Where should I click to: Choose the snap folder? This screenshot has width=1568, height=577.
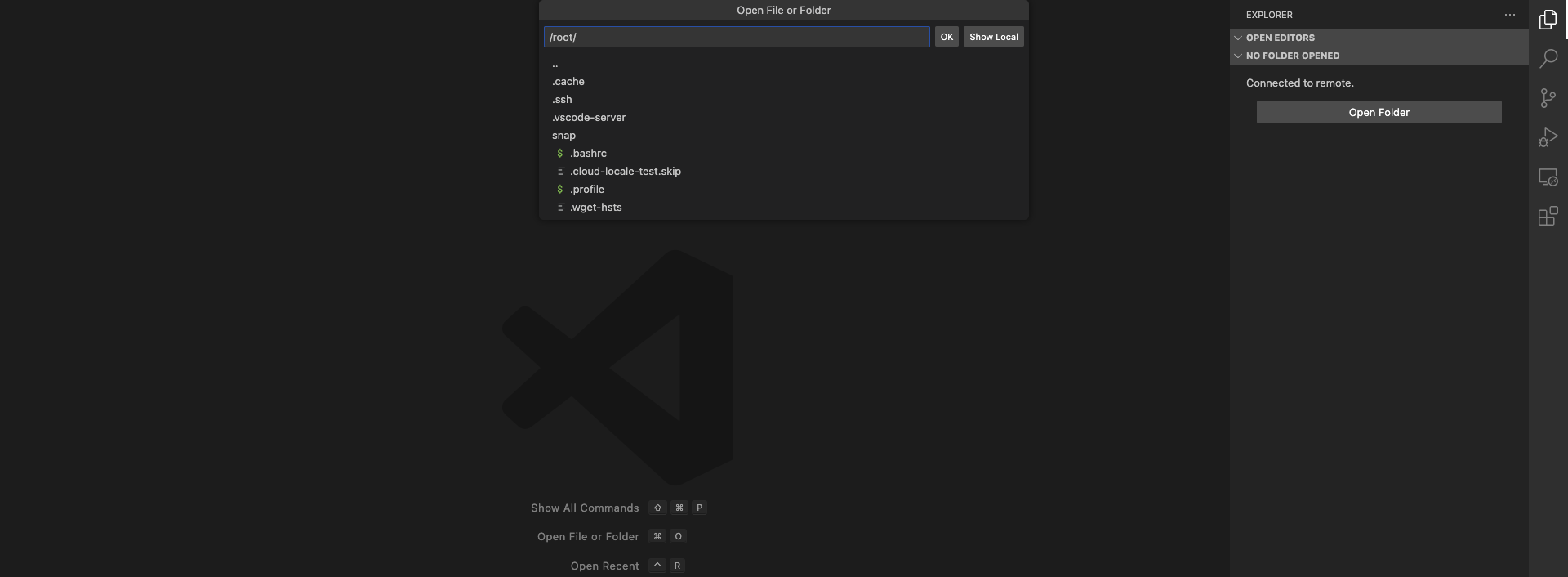tap(563, 136)
